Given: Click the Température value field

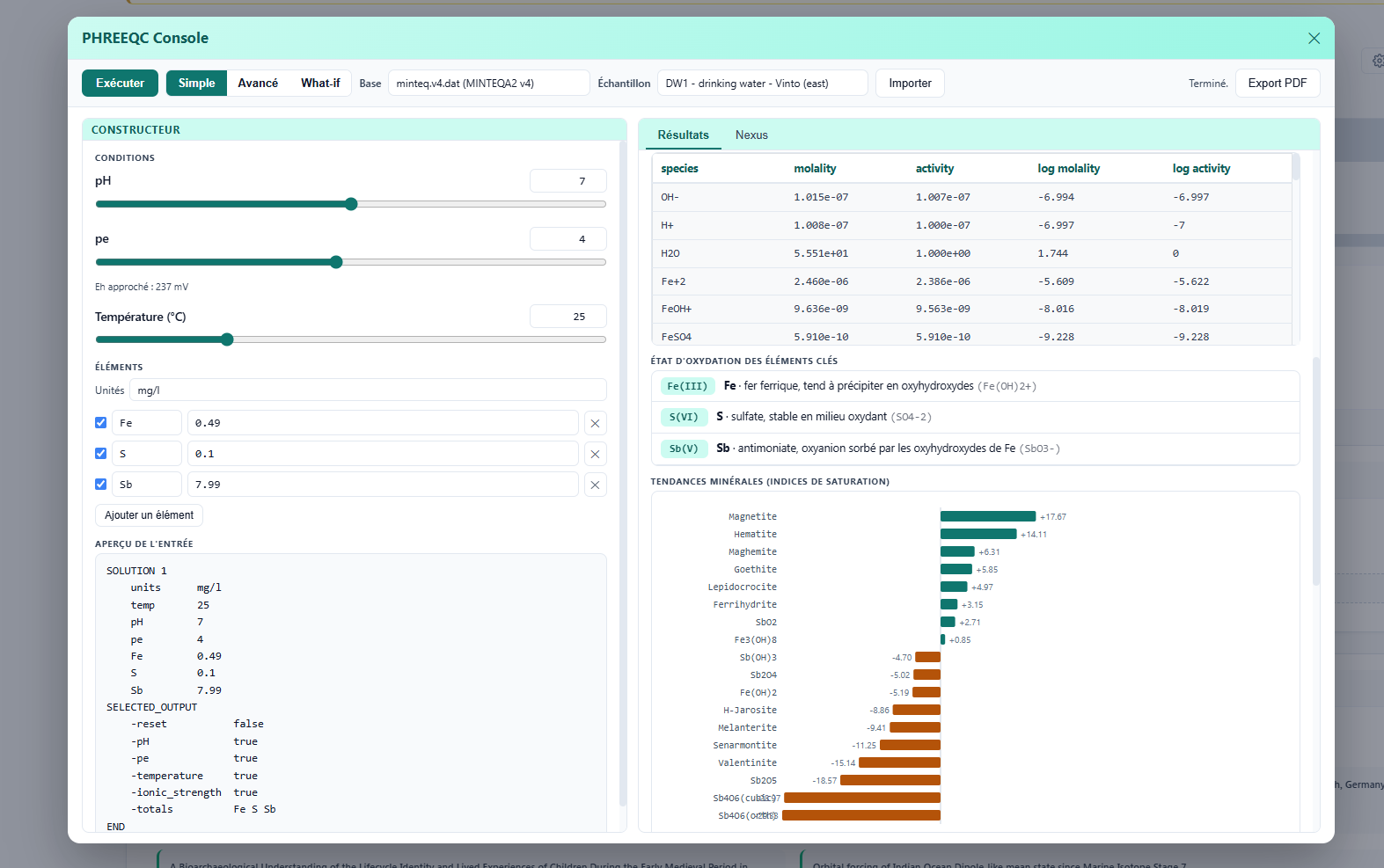Looking at the screenshot, I should point(568,317).
